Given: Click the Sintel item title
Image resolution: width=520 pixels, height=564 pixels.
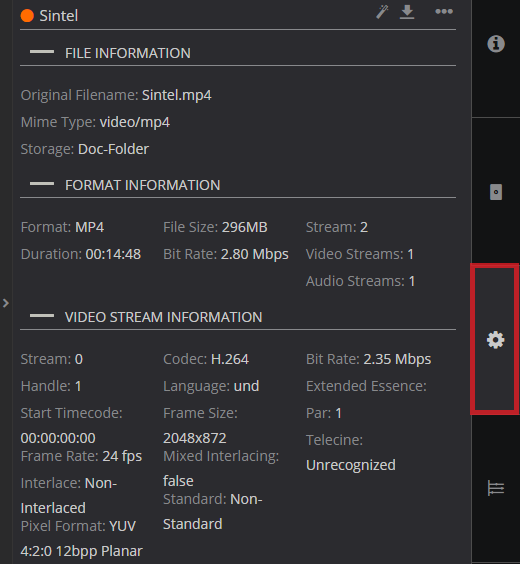Looking at the screenshot, I should (x=59, y=16).
